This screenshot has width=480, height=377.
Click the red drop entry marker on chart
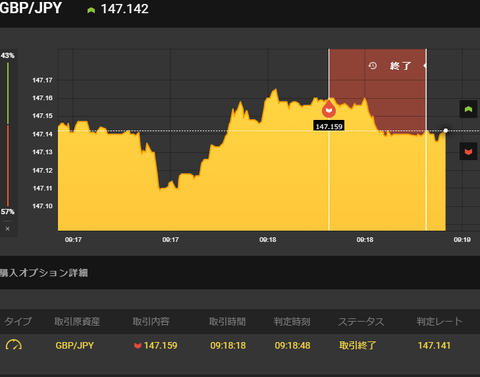pyautogui.click(x=329, y=109)
